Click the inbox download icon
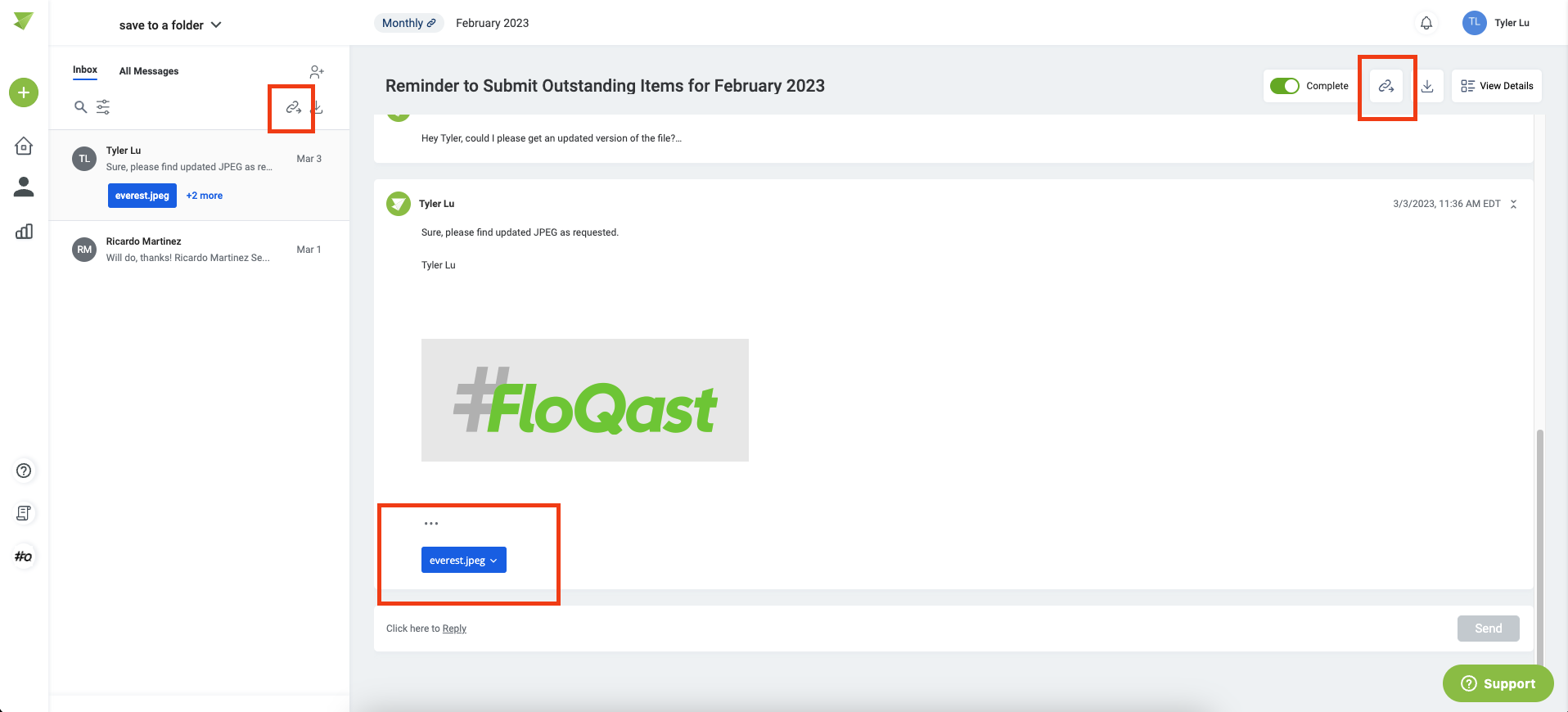 [318, 108]
